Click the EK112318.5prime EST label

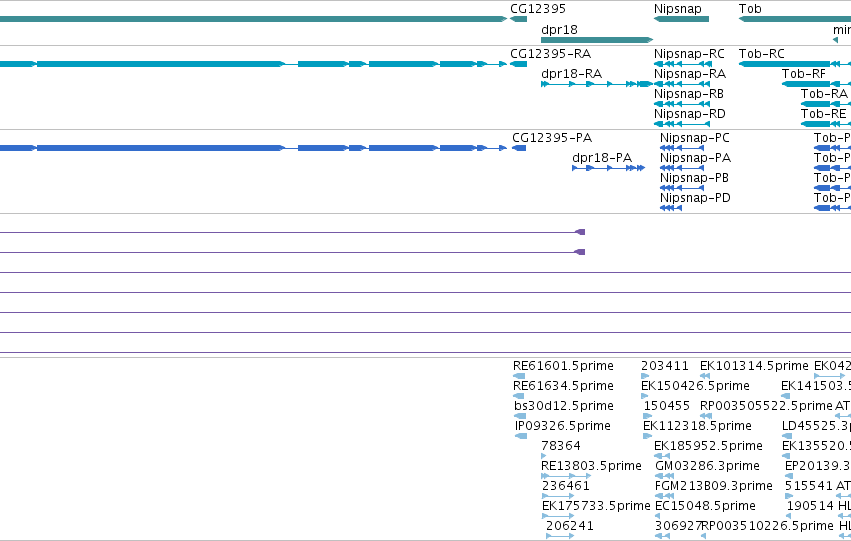coord(697,426)
